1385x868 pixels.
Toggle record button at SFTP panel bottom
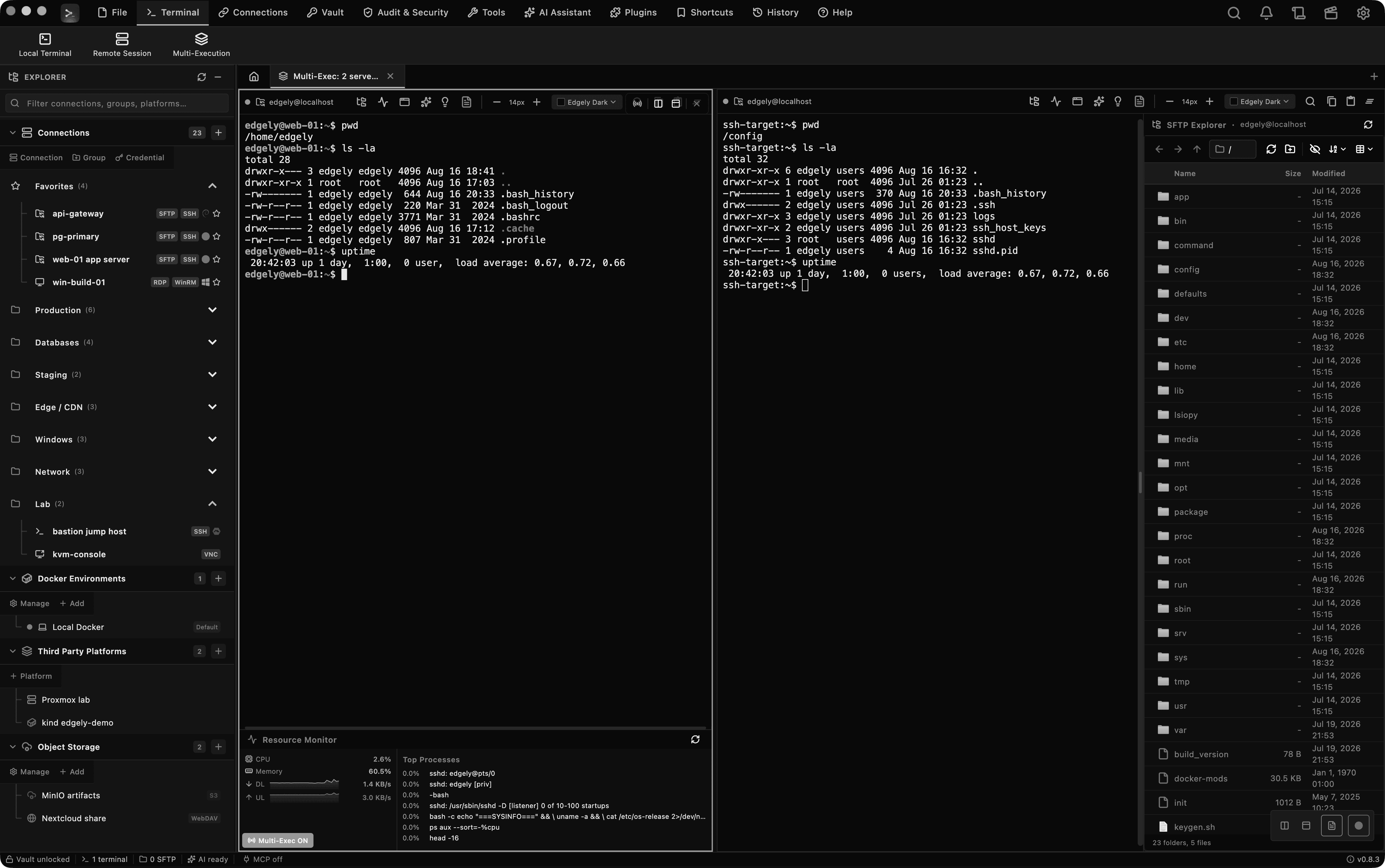[x=1358, y=826]
